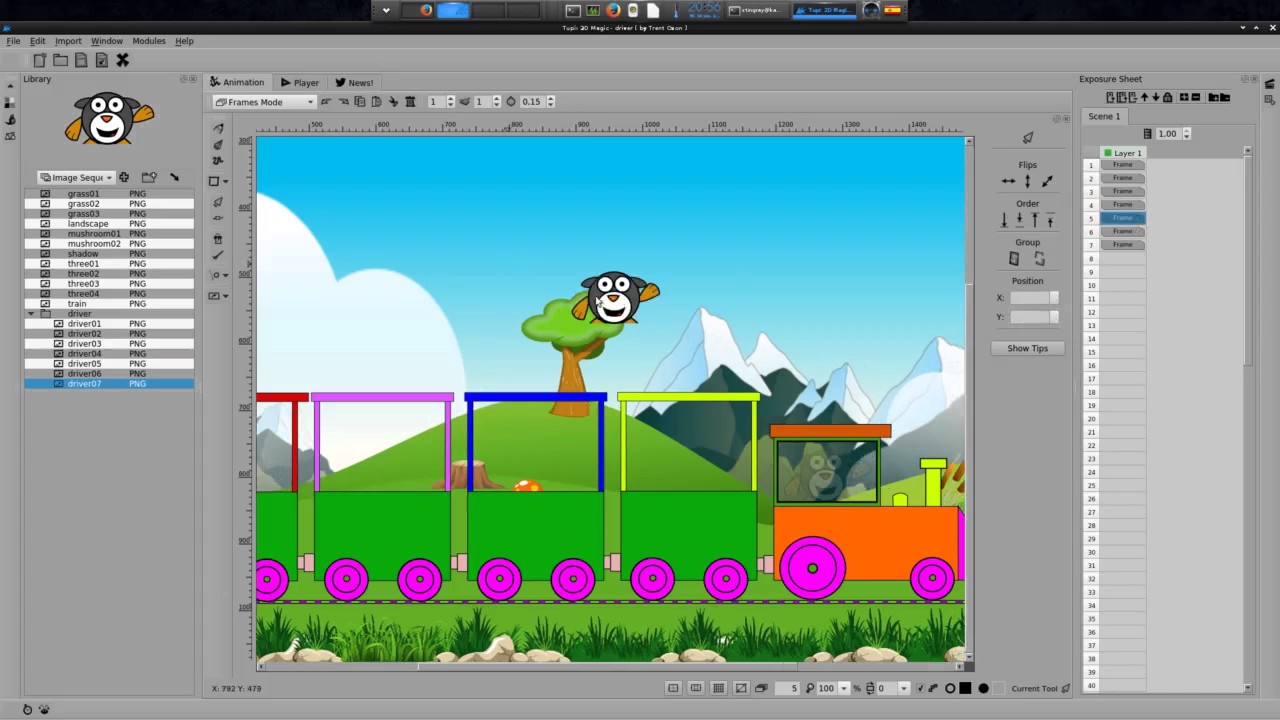Toggle checkbox beside landscape in library
The width and height of the screenshot is (1280, 720).
45,223
